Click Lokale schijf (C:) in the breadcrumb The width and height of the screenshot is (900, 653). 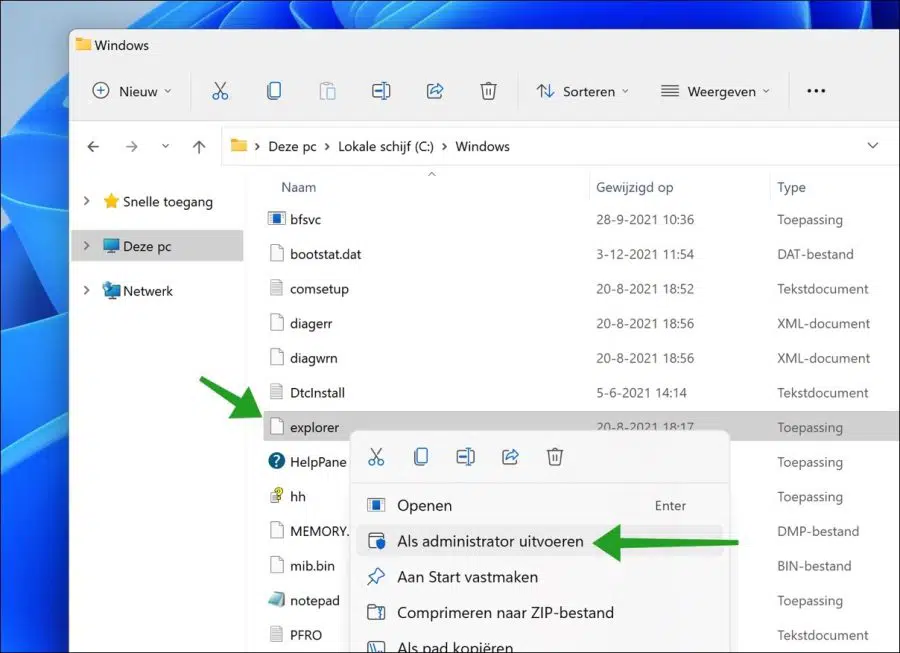(386, 146)
